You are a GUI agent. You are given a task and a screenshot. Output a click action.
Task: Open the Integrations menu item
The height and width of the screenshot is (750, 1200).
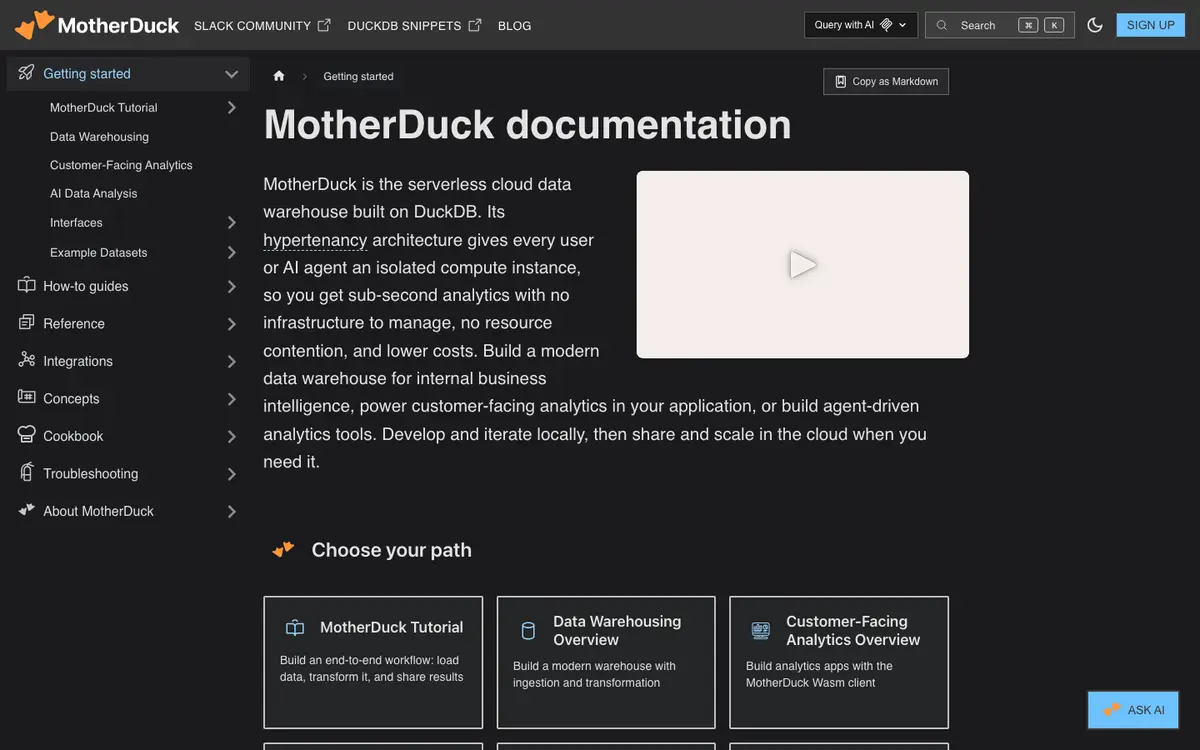pos(78,361)
